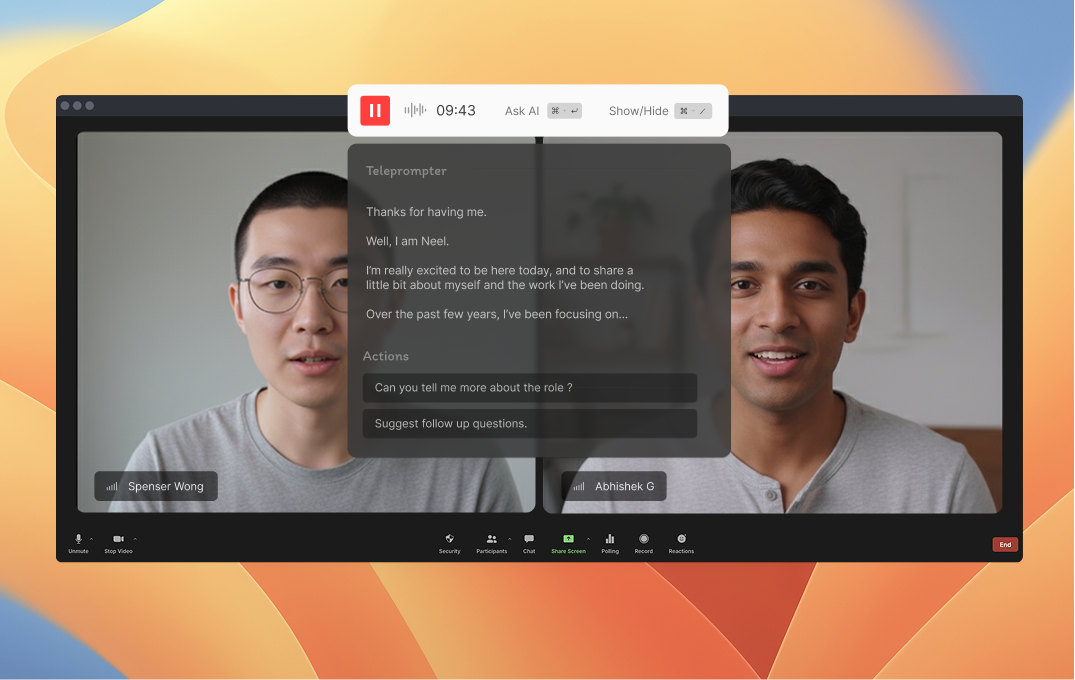Screen dimensions: 1075x680
Task: Click the line 'Well, I am Neel.'
Action: [x=407, y=241]
